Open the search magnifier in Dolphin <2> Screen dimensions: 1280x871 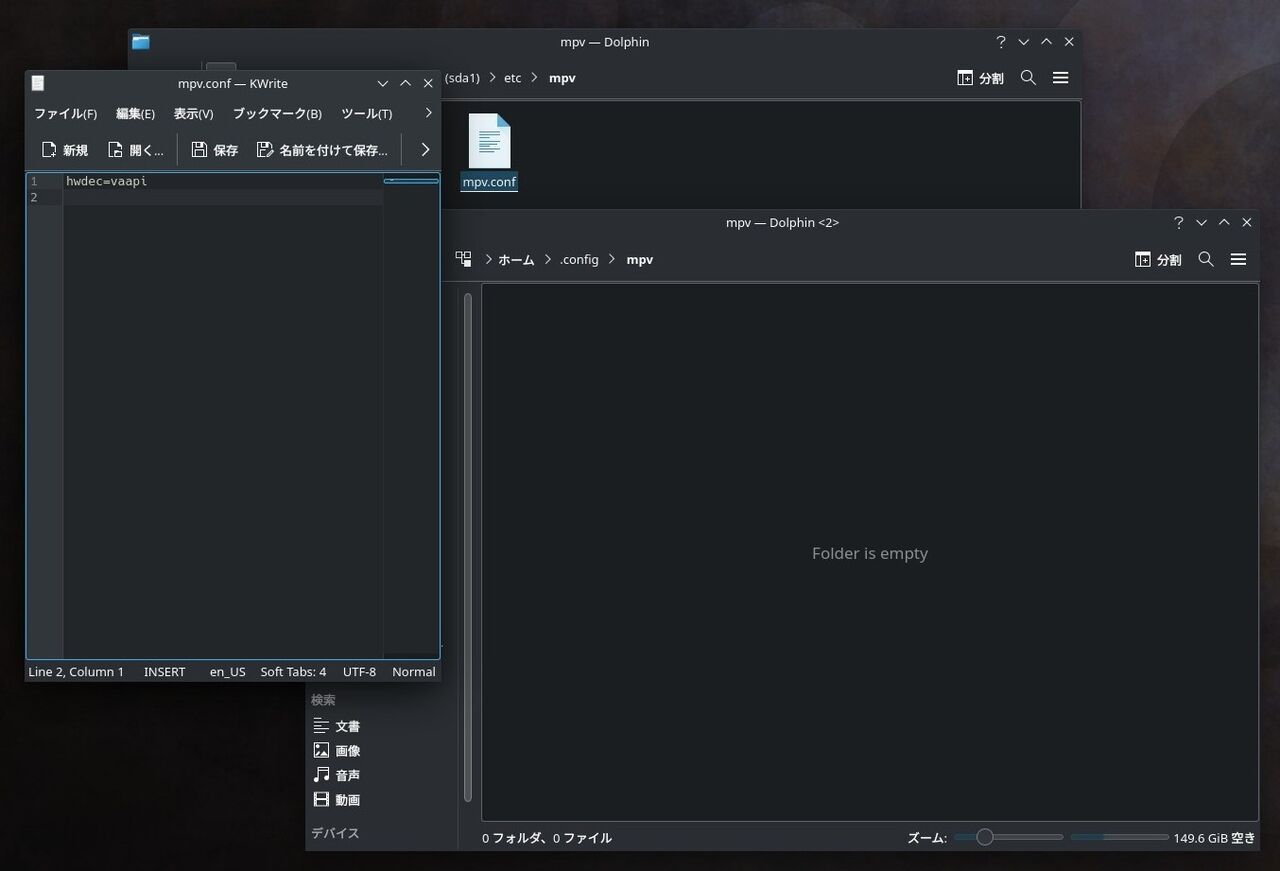[x=1206, y=259]
